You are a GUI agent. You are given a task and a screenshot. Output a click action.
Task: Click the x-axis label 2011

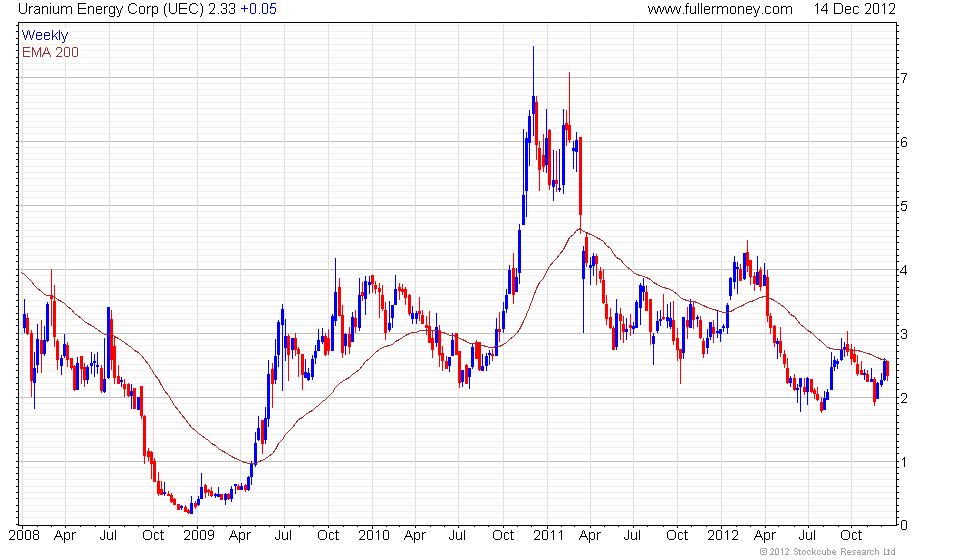click(x=548, y=536)
